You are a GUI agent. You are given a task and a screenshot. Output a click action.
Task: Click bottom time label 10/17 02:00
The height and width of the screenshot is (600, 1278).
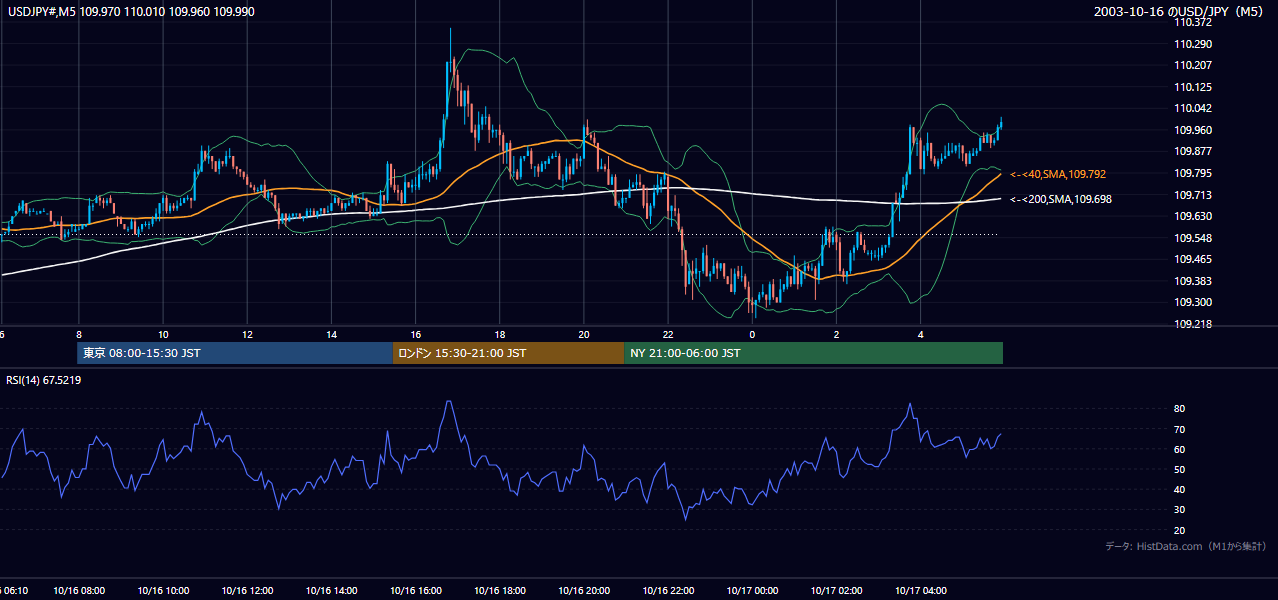point(837,591)
